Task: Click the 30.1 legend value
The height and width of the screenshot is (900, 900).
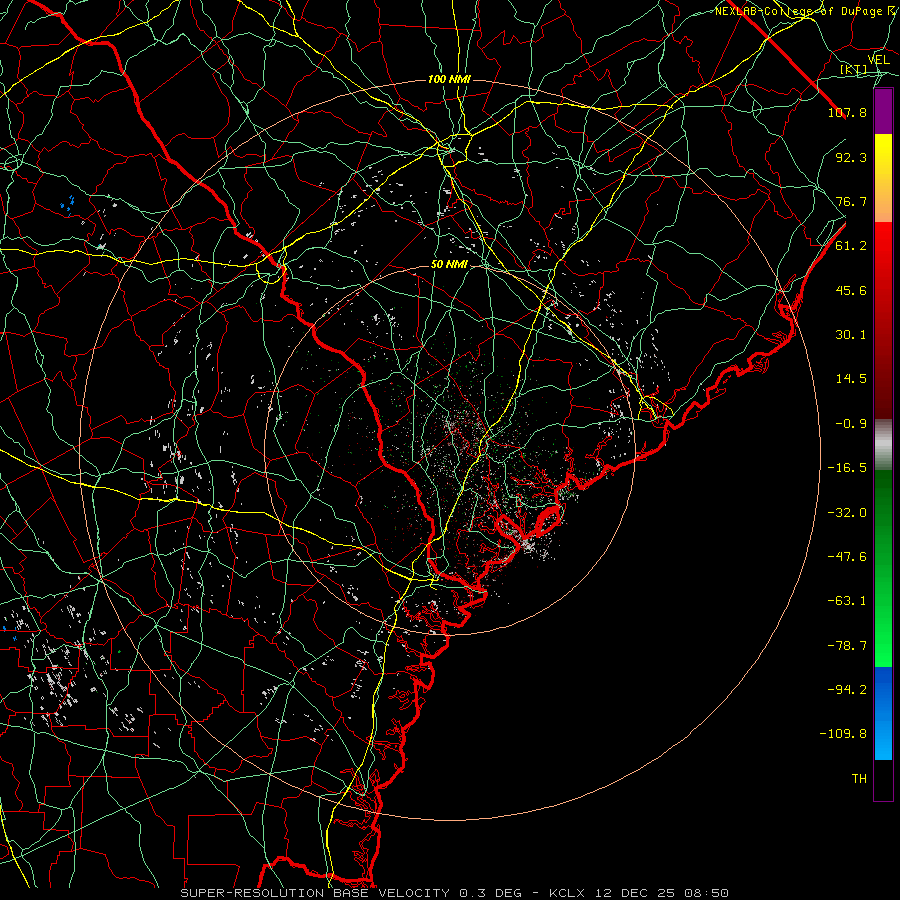Action: click(x=851, y=335)
